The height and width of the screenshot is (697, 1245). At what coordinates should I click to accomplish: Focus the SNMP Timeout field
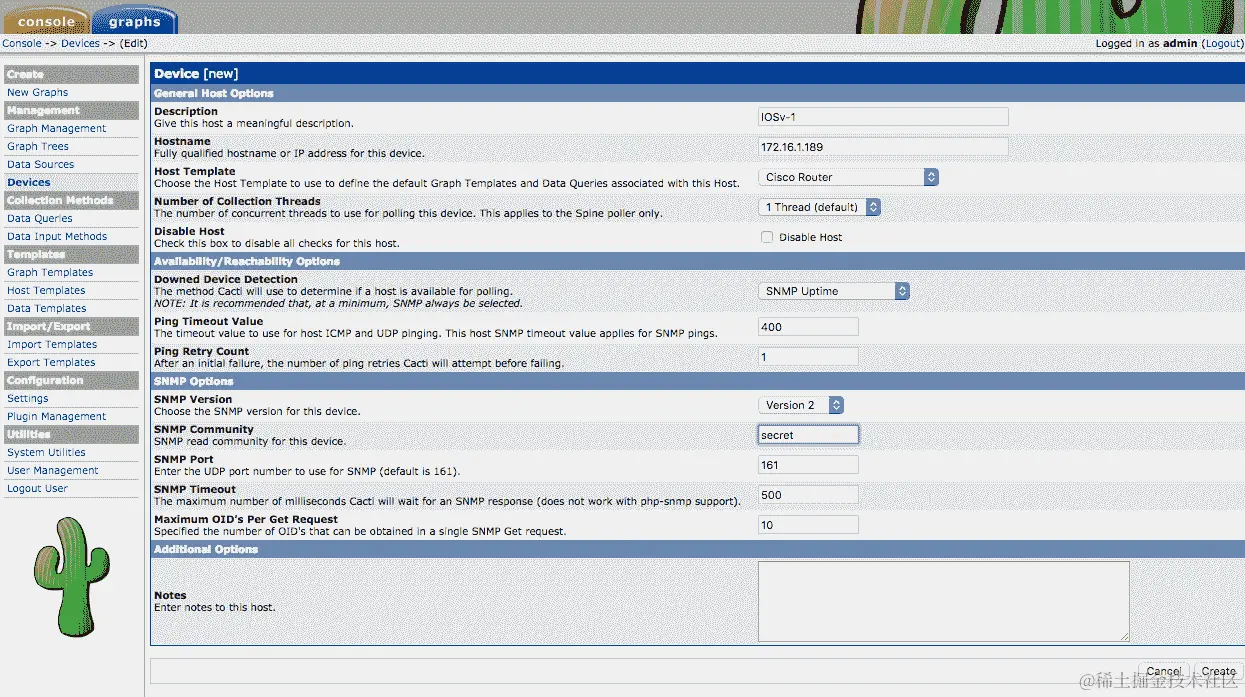[x=808, y=495]
